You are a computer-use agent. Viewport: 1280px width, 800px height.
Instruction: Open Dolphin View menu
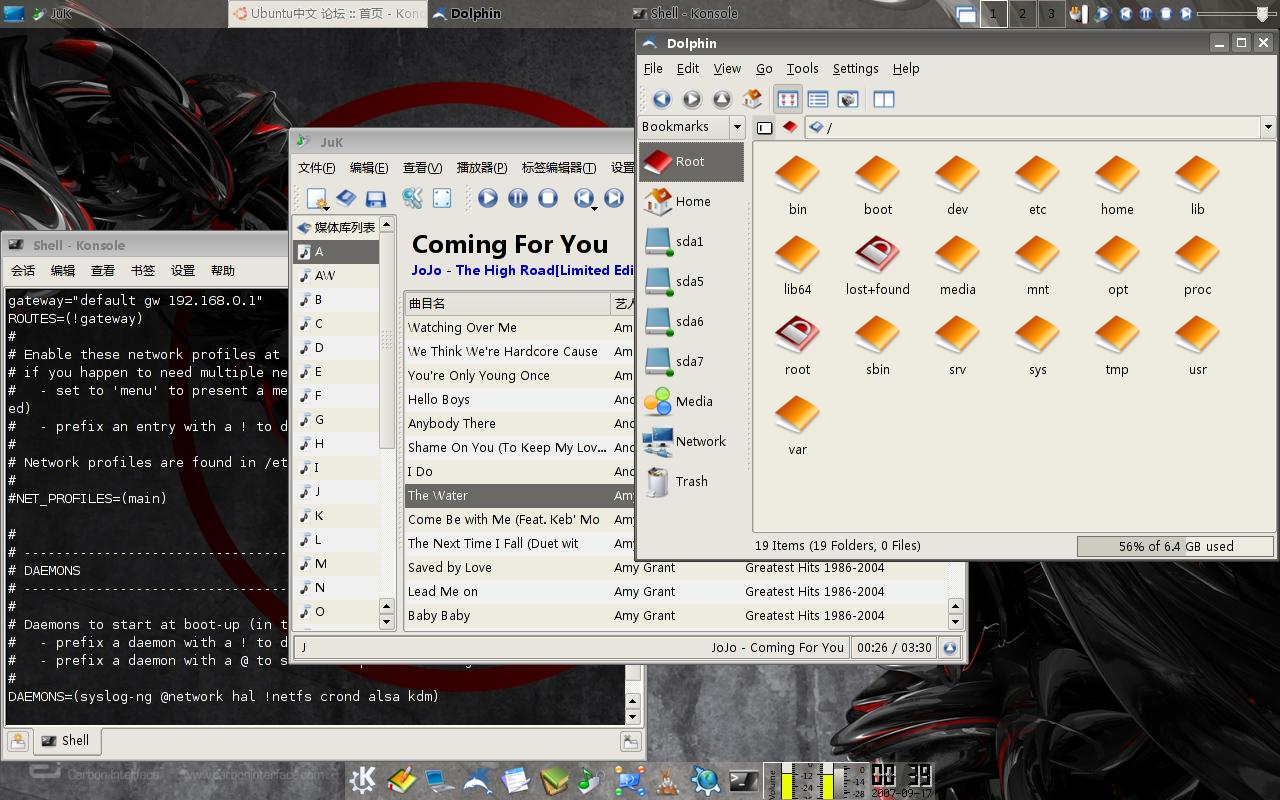pos(727,68)
